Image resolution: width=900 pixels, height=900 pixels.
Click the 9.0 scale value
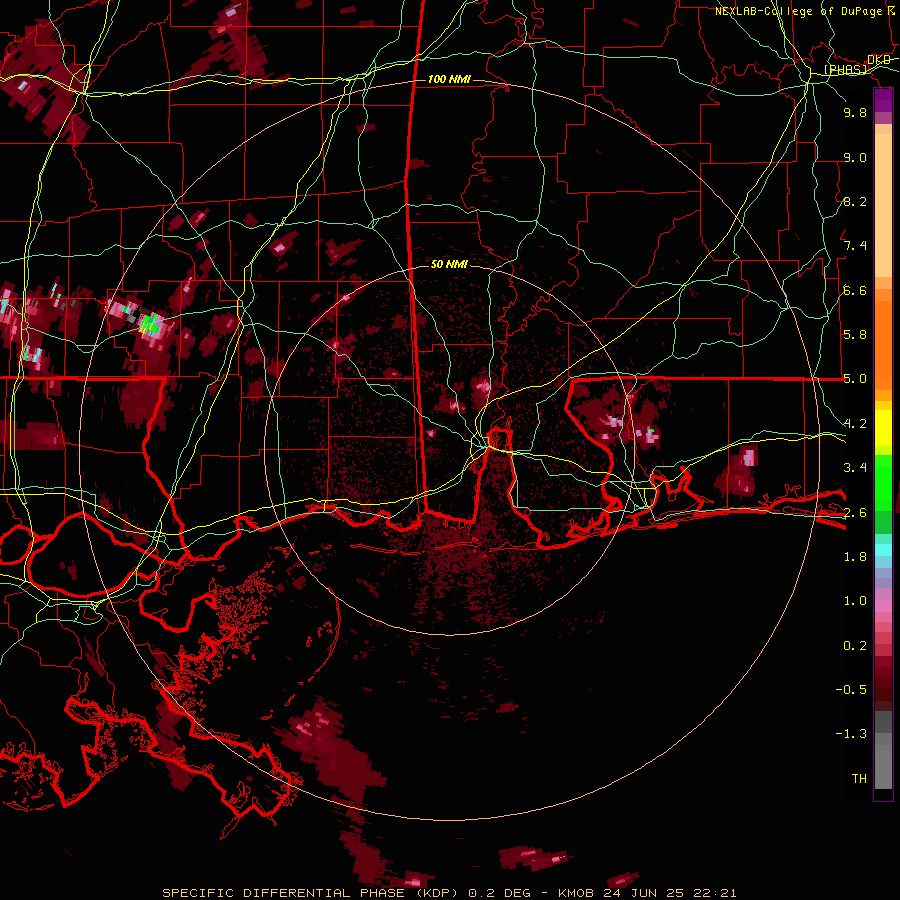855,157
